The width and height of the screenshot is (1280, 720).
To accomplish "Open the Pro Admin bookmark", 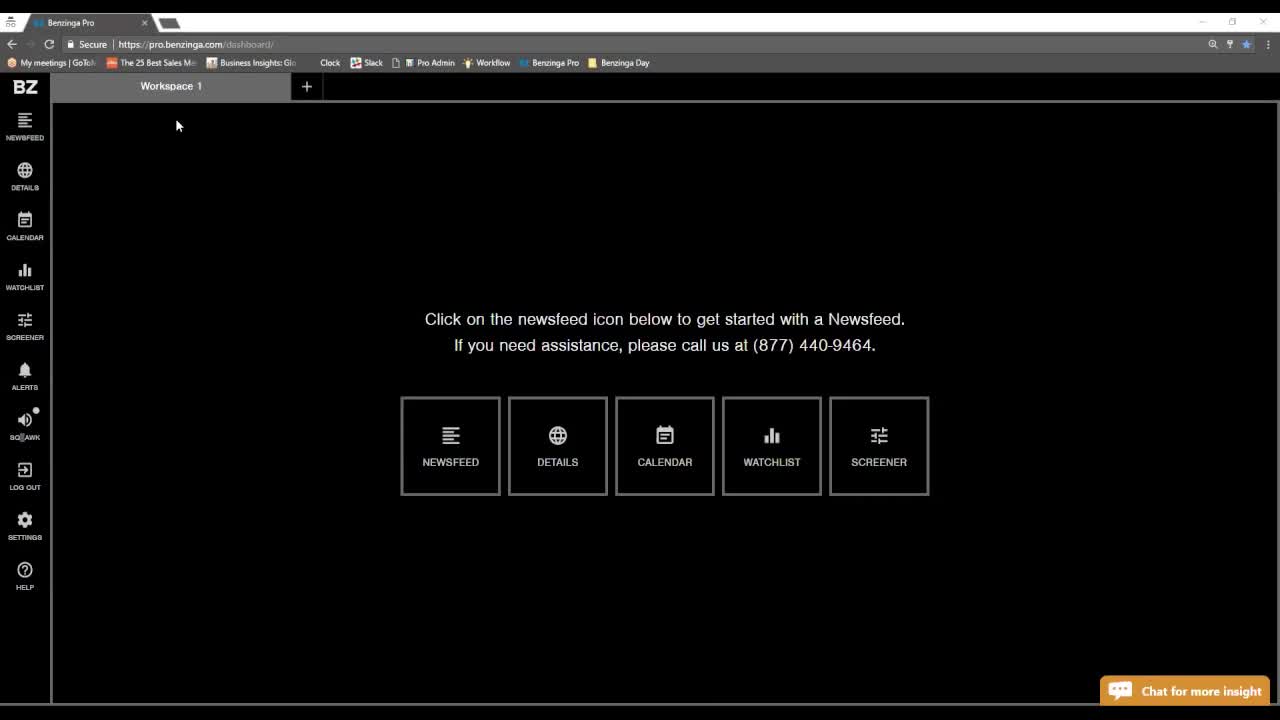I will (x=430, y=63).
